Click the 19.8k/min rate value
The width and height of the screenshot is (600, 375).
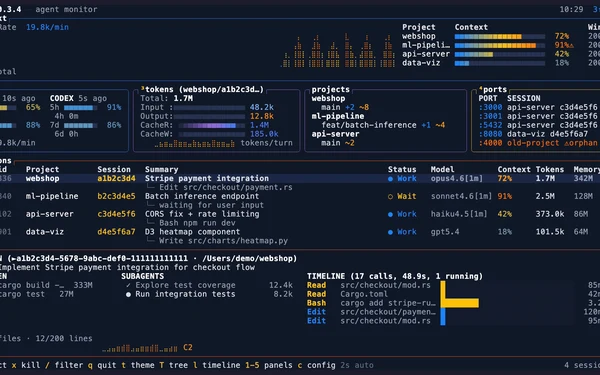[x=47, y=28]
